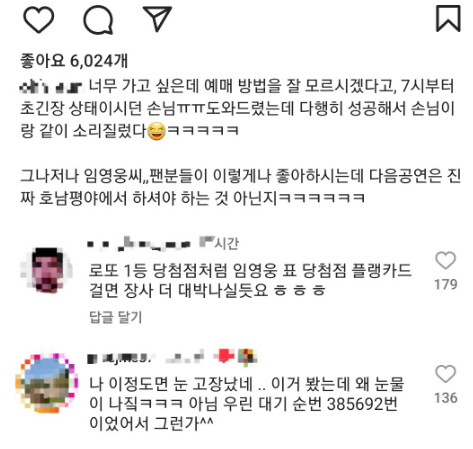The height and width of the screenshot is (449, 473).
Task: Open second commenter's round profile photo
Action: click(47, 383)
